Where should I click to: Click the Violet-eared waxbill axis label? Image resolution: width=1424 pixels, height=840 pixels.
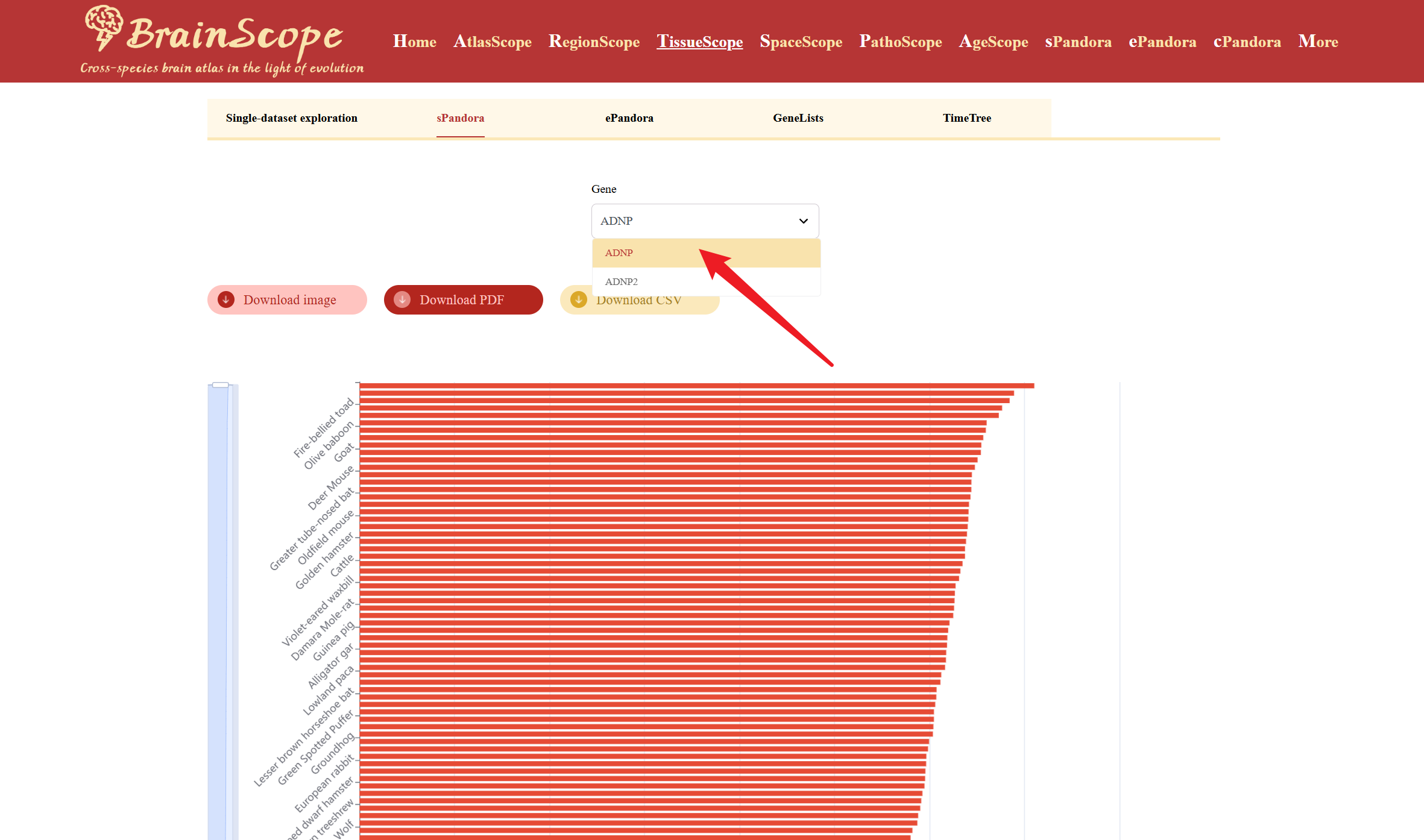click(x=318, y=610)
